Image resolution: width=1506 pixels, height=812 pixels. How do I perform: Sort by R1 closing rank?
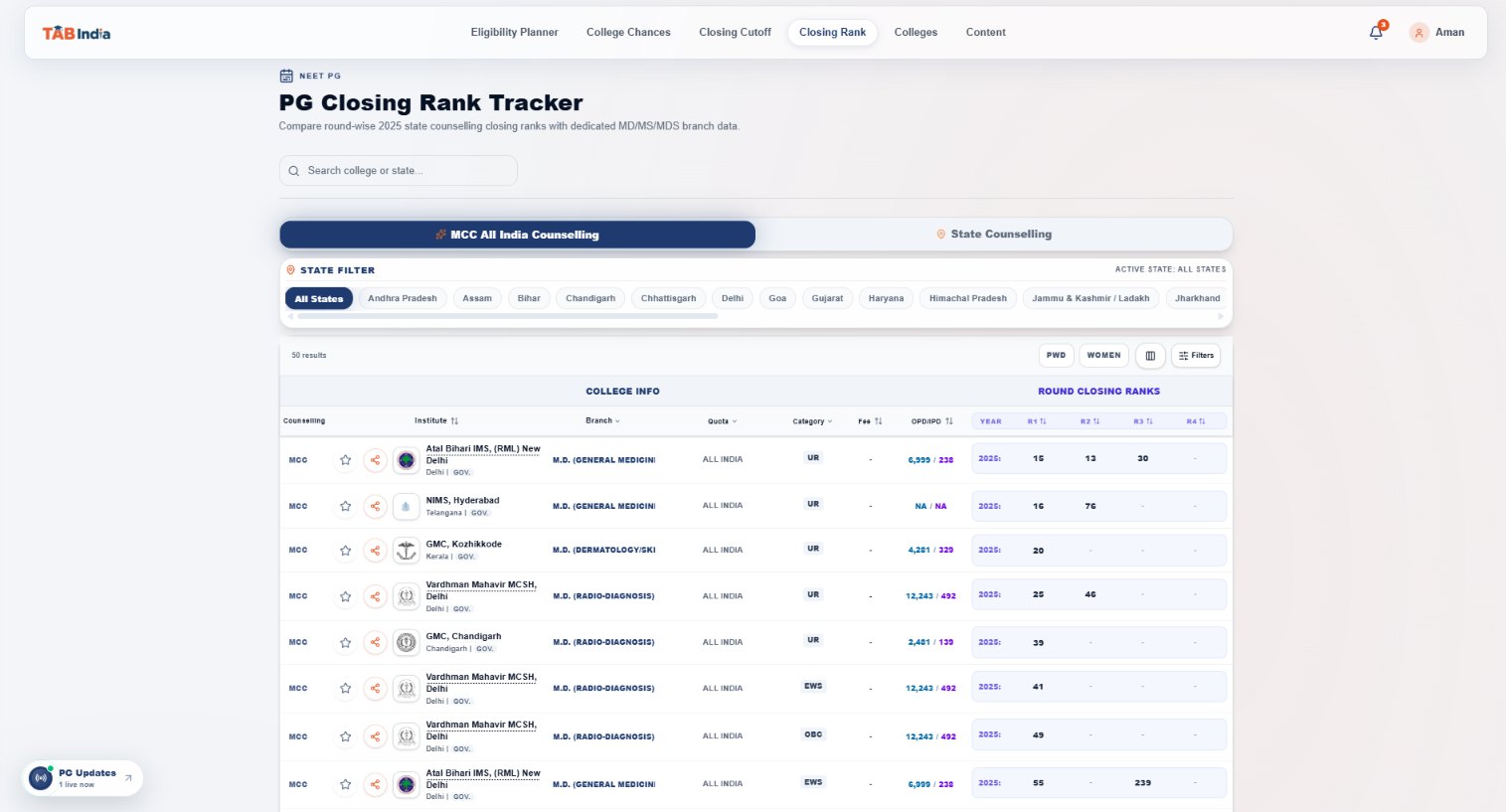1037,421
